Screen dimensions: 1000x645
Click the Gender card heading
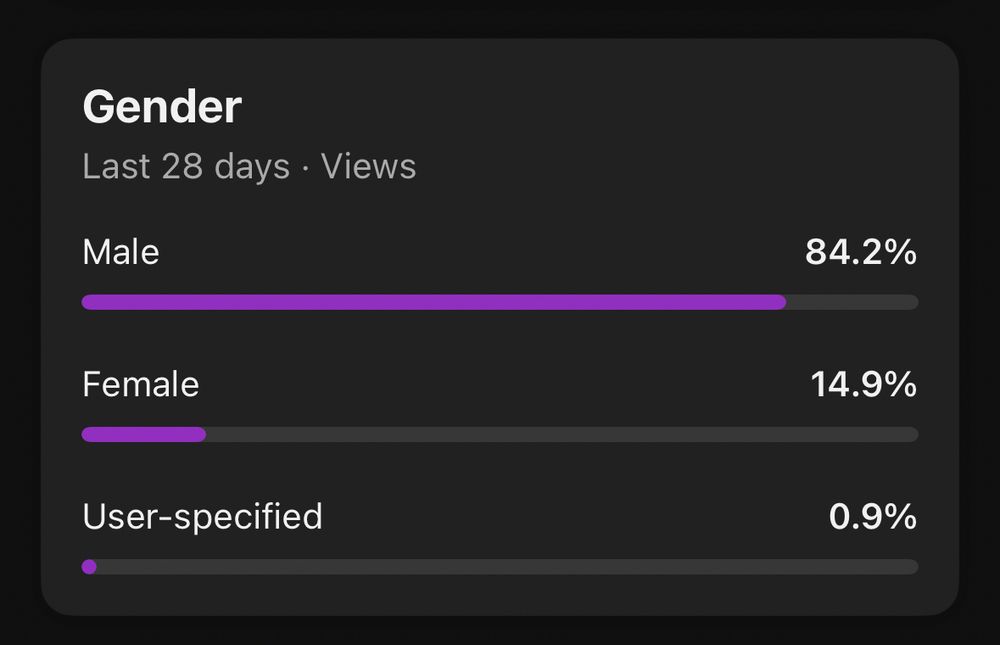click(162, 107)
